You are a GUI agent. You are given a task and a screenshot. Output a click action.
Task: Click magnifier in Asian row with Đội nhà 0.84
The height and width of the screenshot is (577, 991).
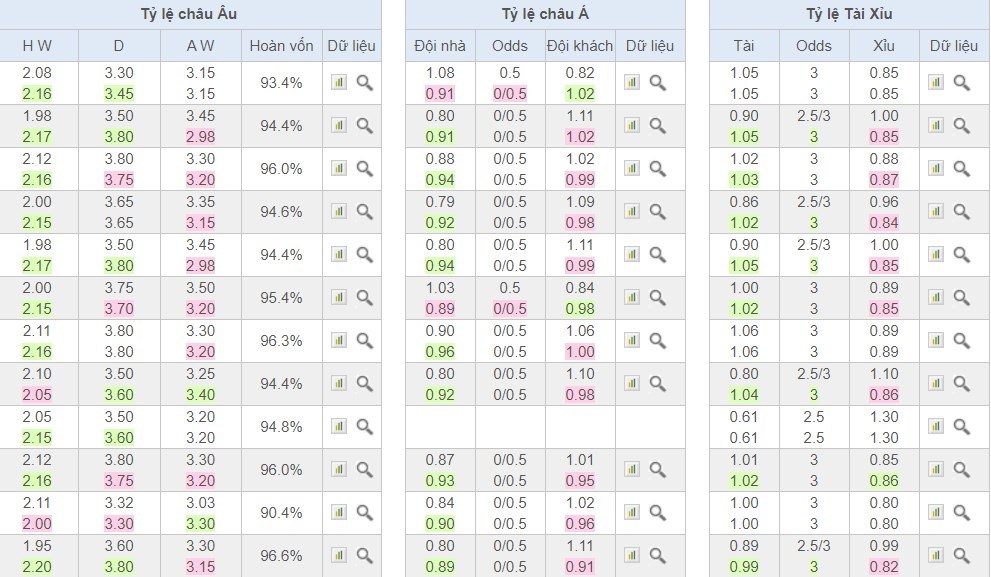tap(658, 513)
